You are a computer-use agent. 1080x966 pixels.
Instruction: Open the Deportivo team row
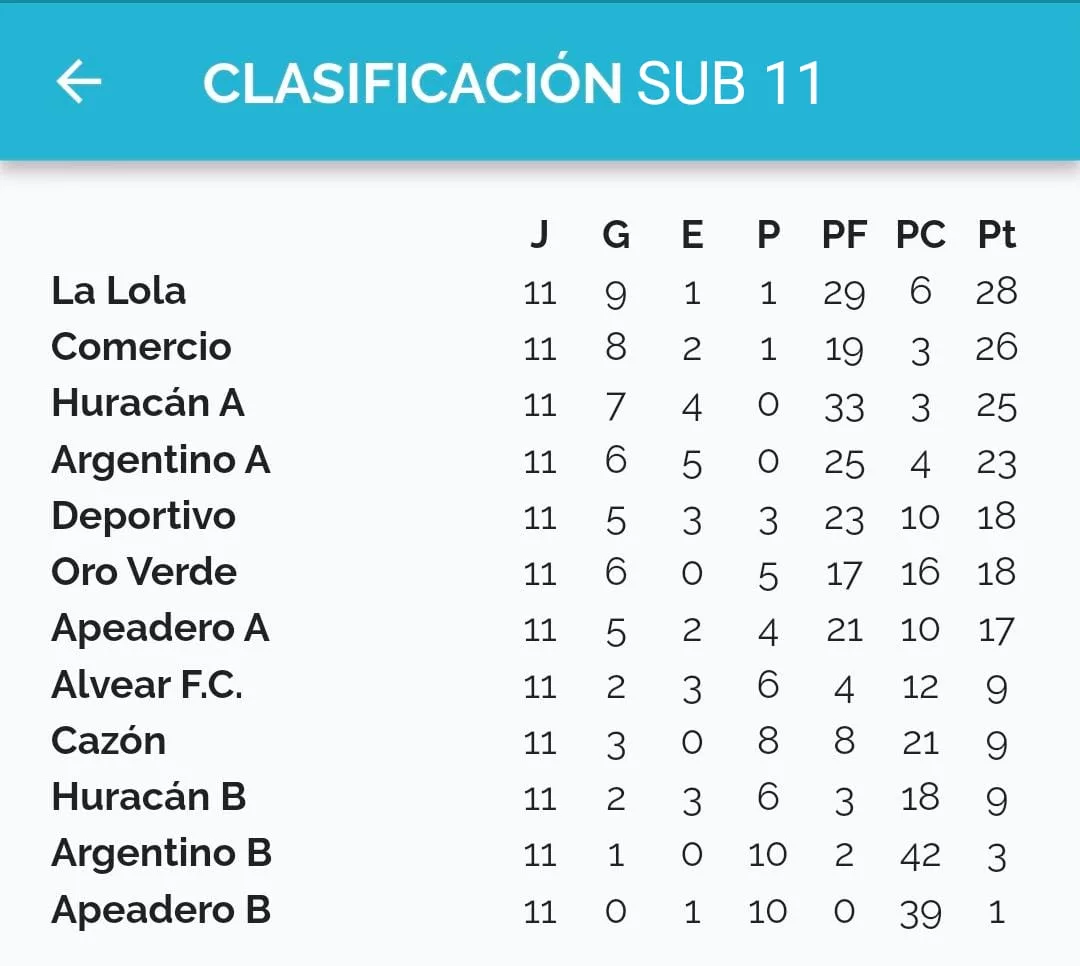(x=144, y=516)
